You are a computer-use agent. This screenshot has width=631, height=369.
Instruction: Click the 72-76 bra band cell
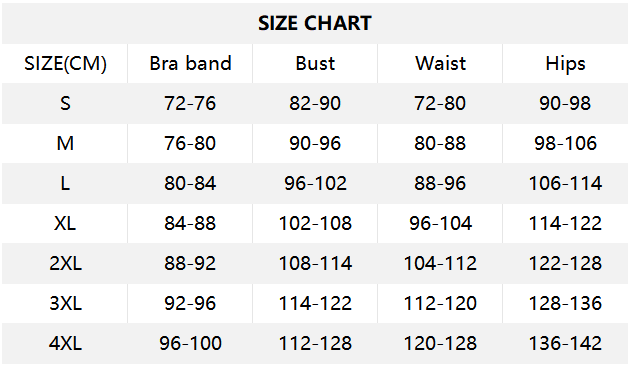point(190,103)
